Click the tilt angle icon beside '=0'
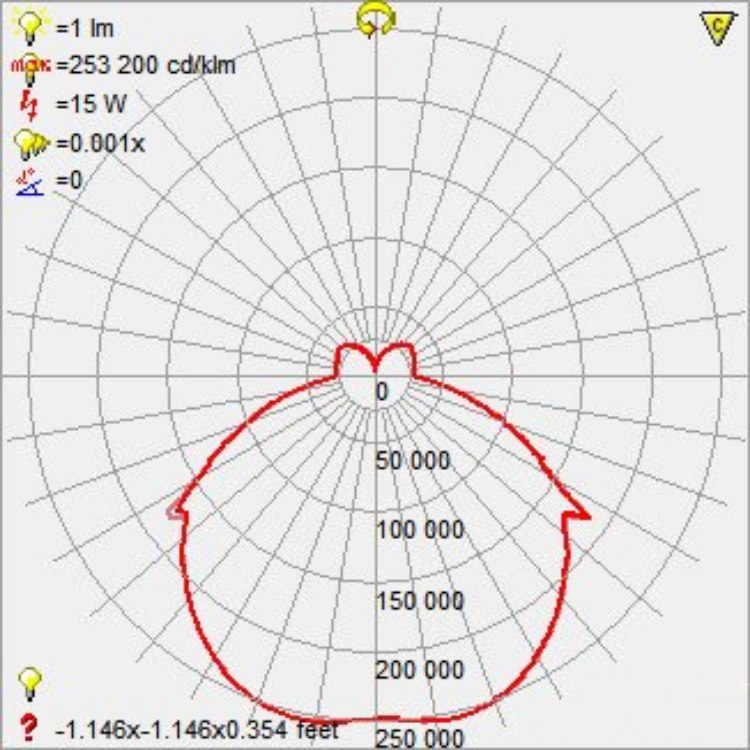 (x=30, y=182)
